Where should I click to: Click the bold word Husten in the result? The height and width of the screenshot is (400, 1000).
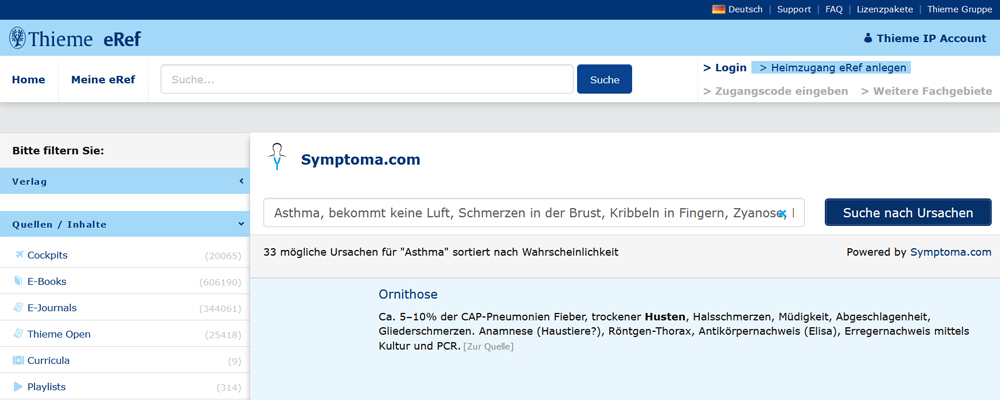pos(665,316)
